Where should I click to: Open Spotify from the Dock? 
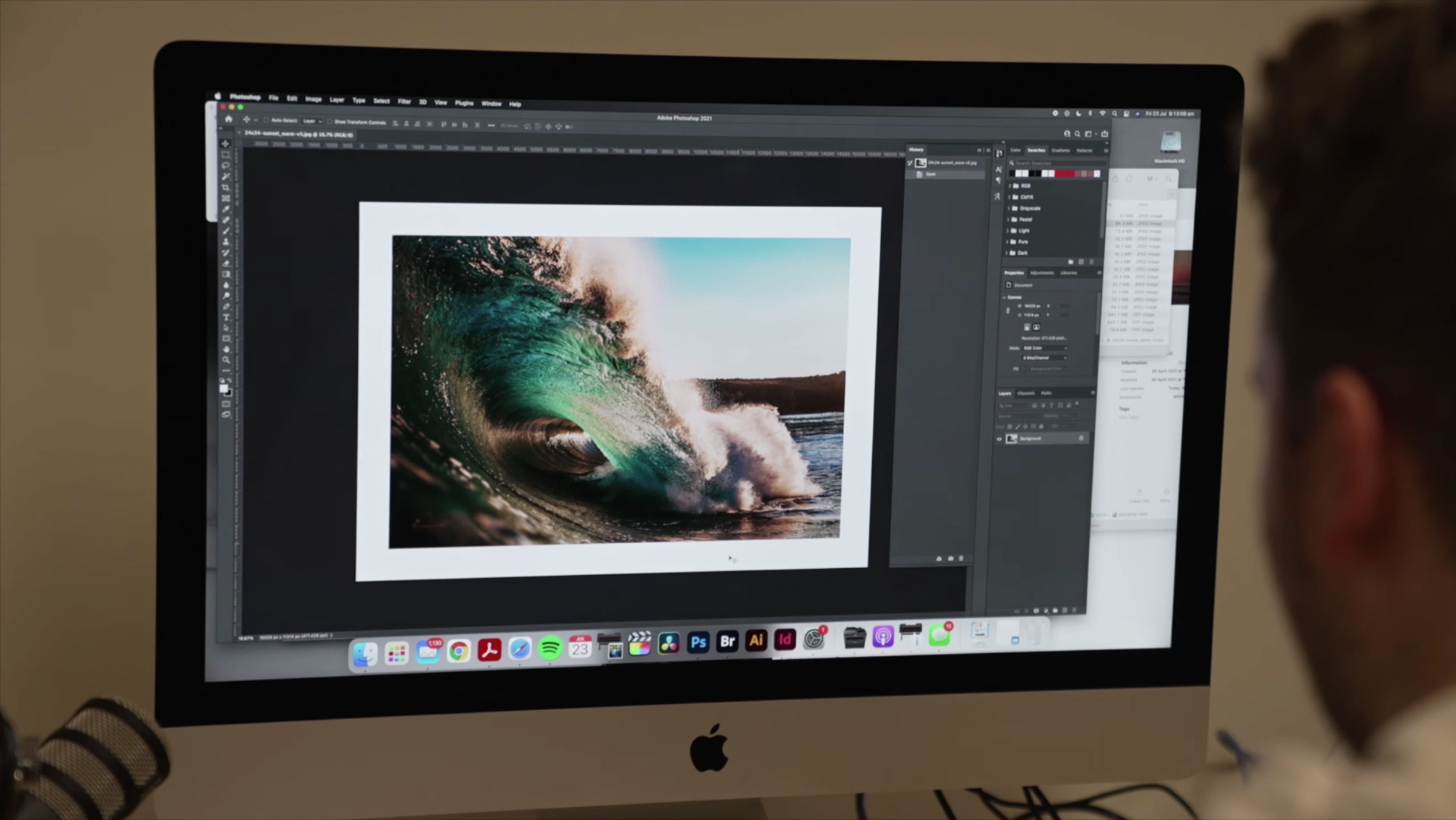pos(550,649)
